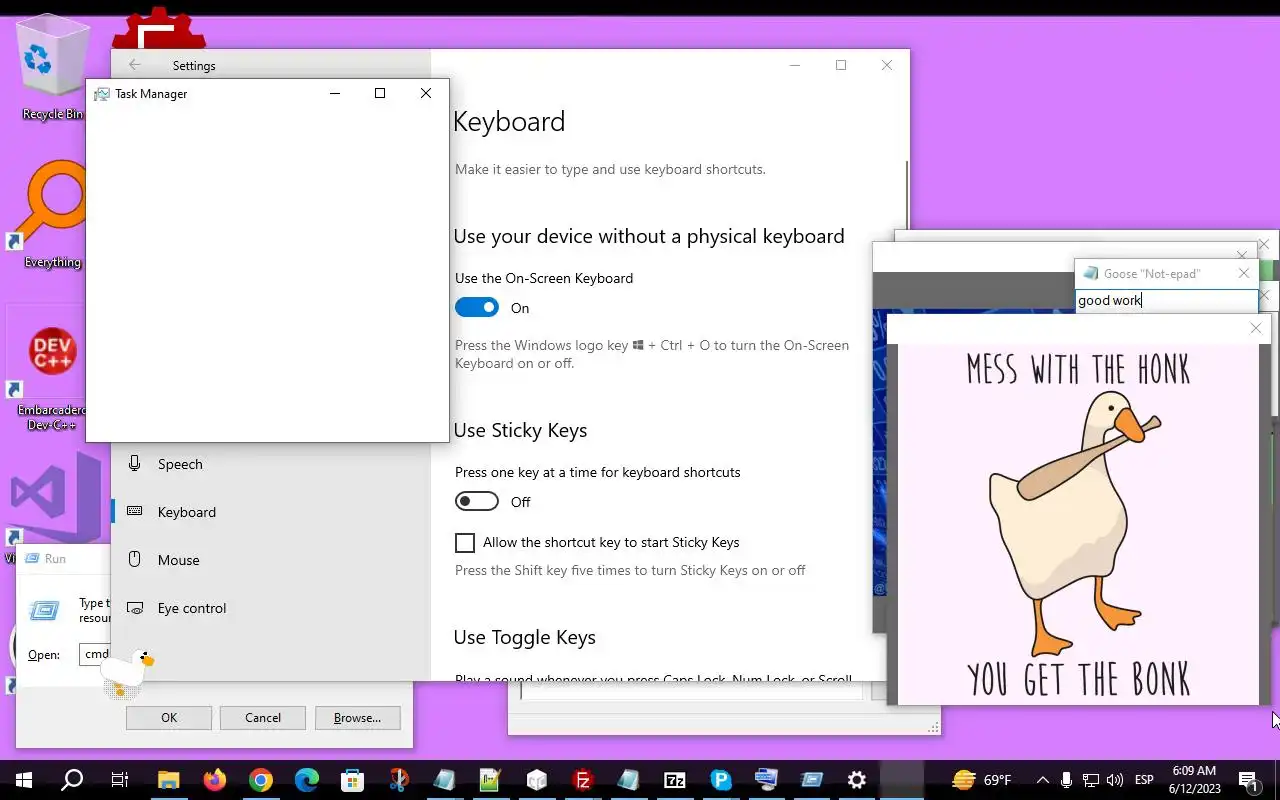This screenshot has height=800, width=1280.
Task: Check Allow the shortcut key for Sticky Keys
Action: tap(465, 543)
